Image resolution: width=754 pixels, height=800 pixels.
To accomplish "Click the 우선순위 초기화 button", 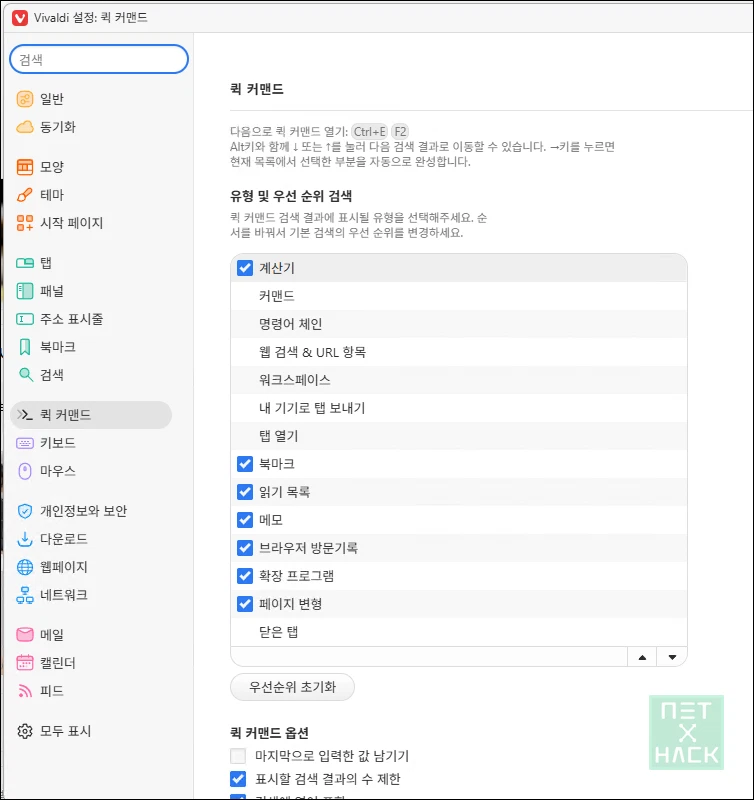I will click(x=292, y=687).
